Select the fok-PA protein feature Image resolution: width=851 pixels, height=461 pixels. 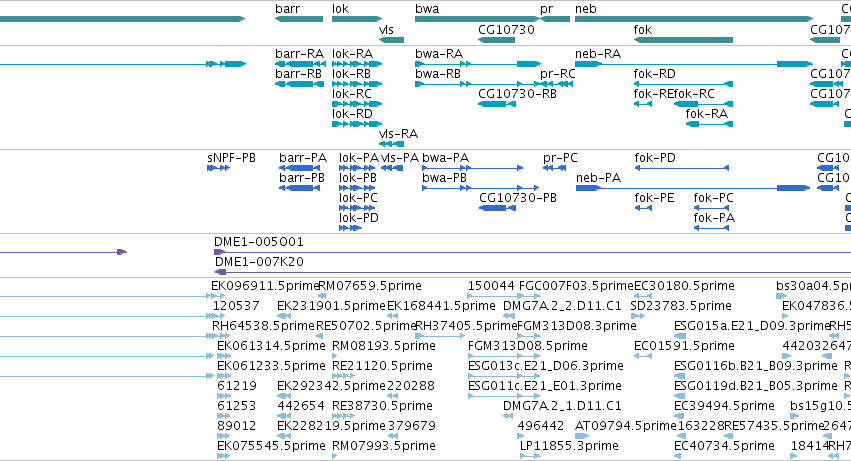coord(712,228)
